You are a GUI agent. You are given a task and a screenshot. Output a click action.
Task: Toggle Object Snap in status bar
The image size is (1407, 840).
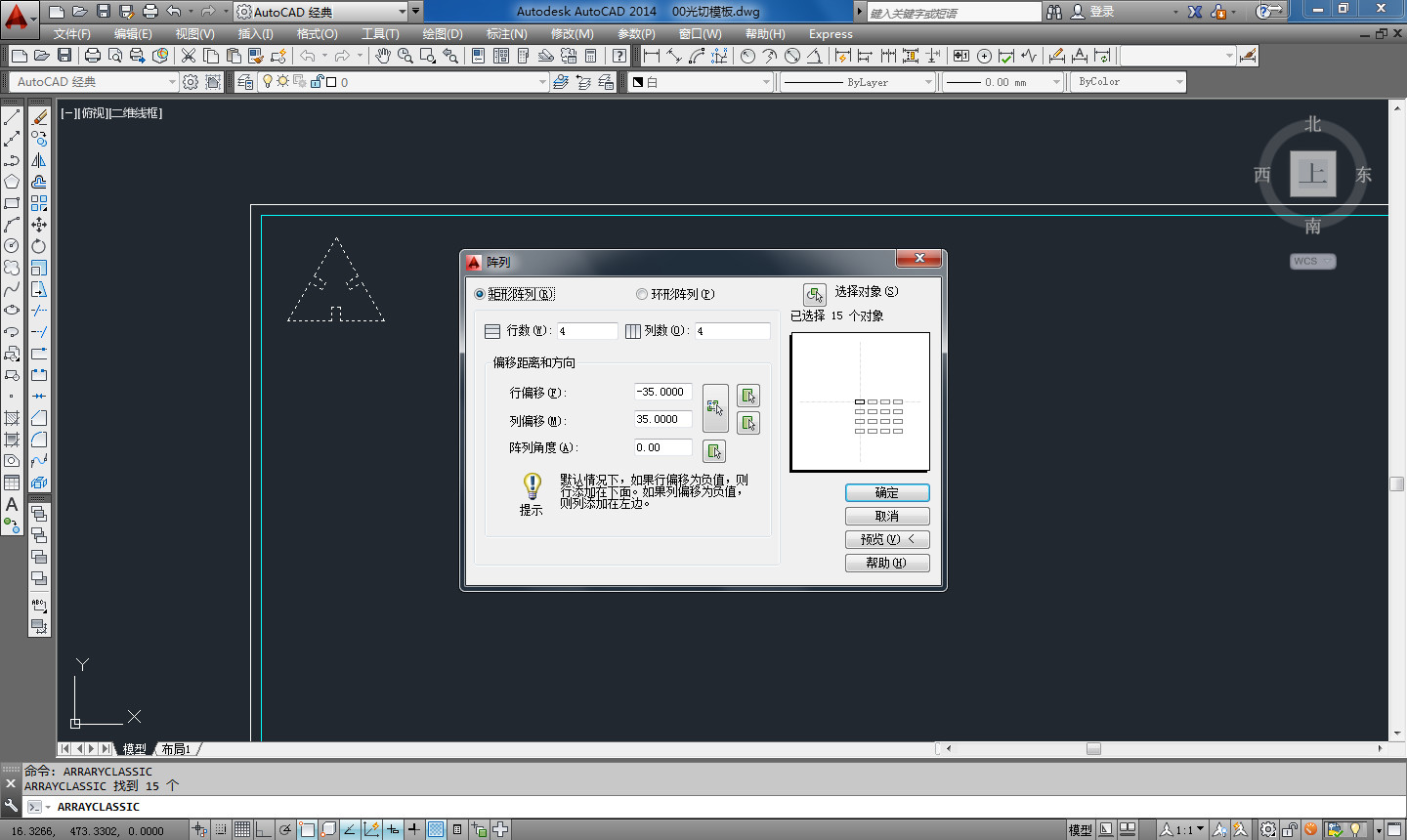click(307, 829)
